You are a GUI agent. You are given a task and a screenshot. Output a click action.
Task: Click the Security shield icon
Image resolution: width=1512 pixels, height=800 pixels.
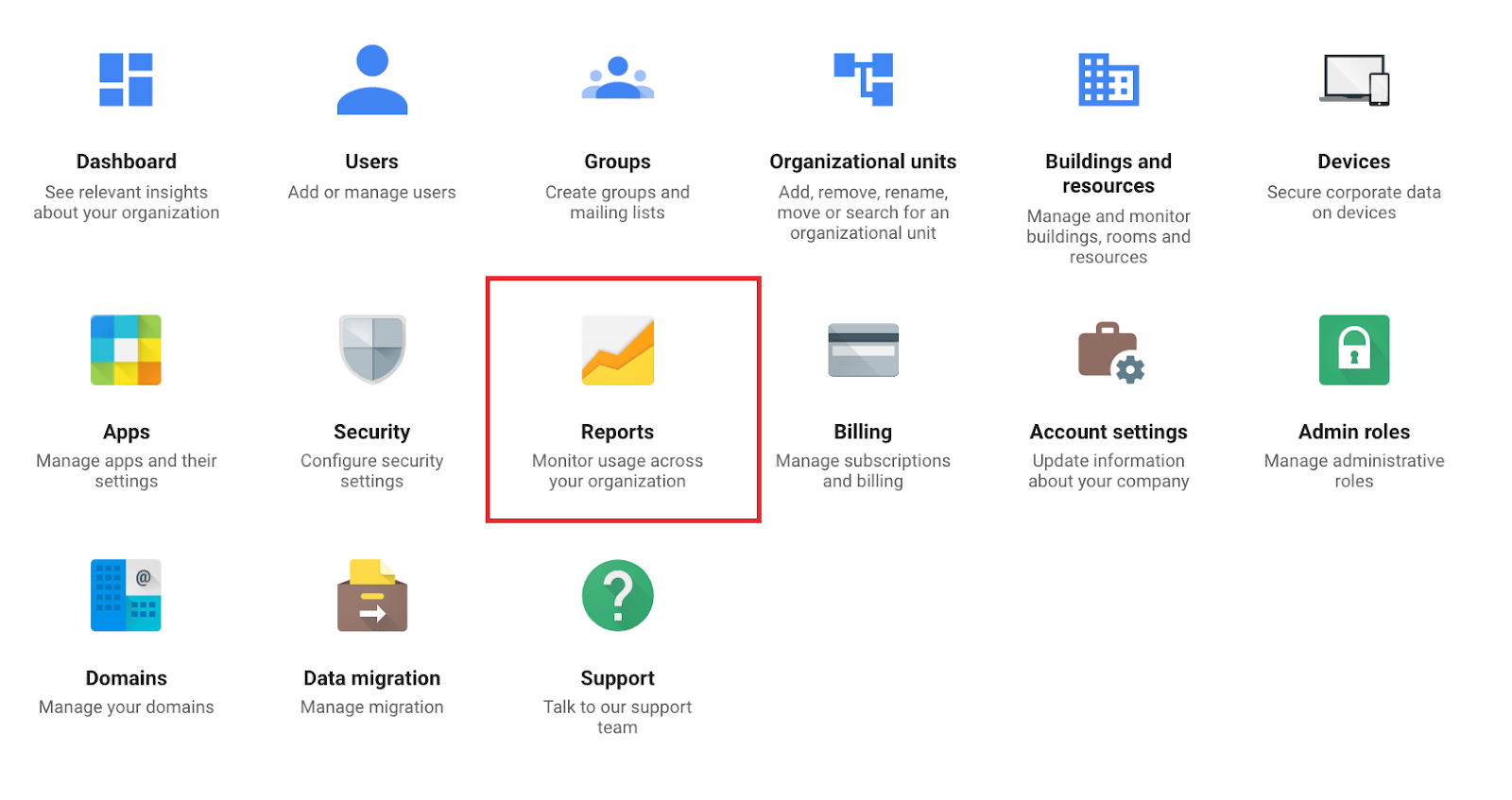point(372,349)
